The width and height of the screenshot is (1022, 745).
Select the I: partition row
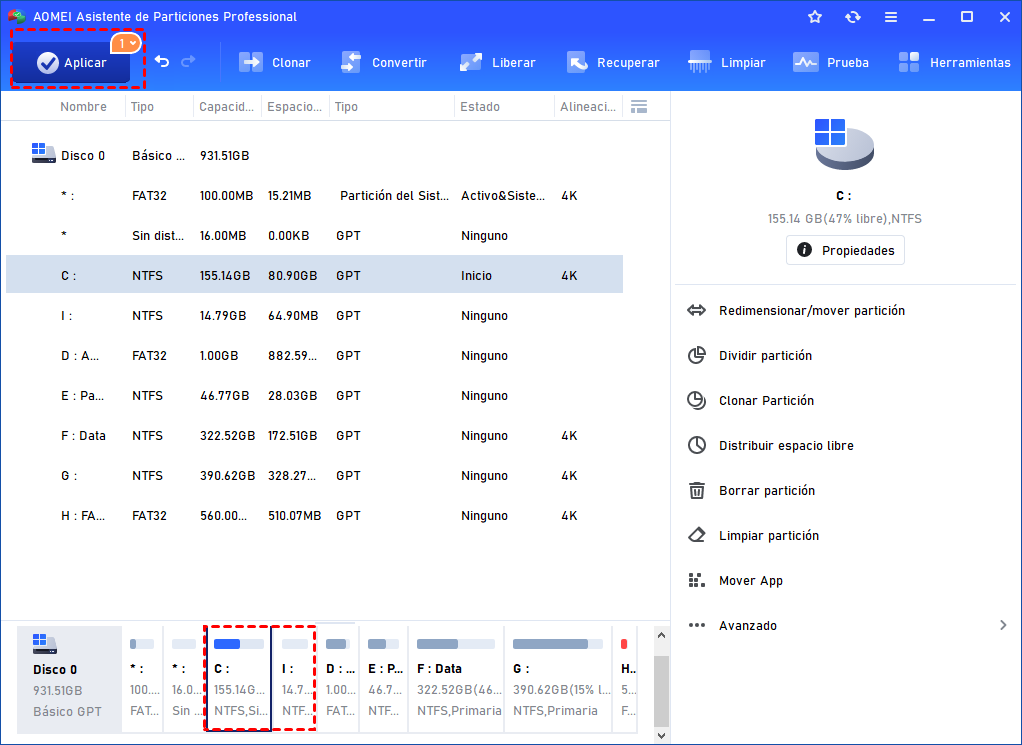(314, 315)
